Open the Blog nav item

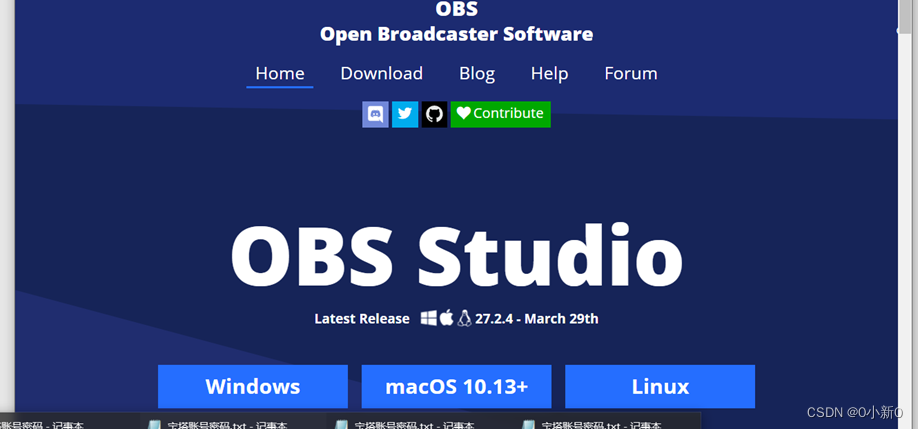click(477, 74)
